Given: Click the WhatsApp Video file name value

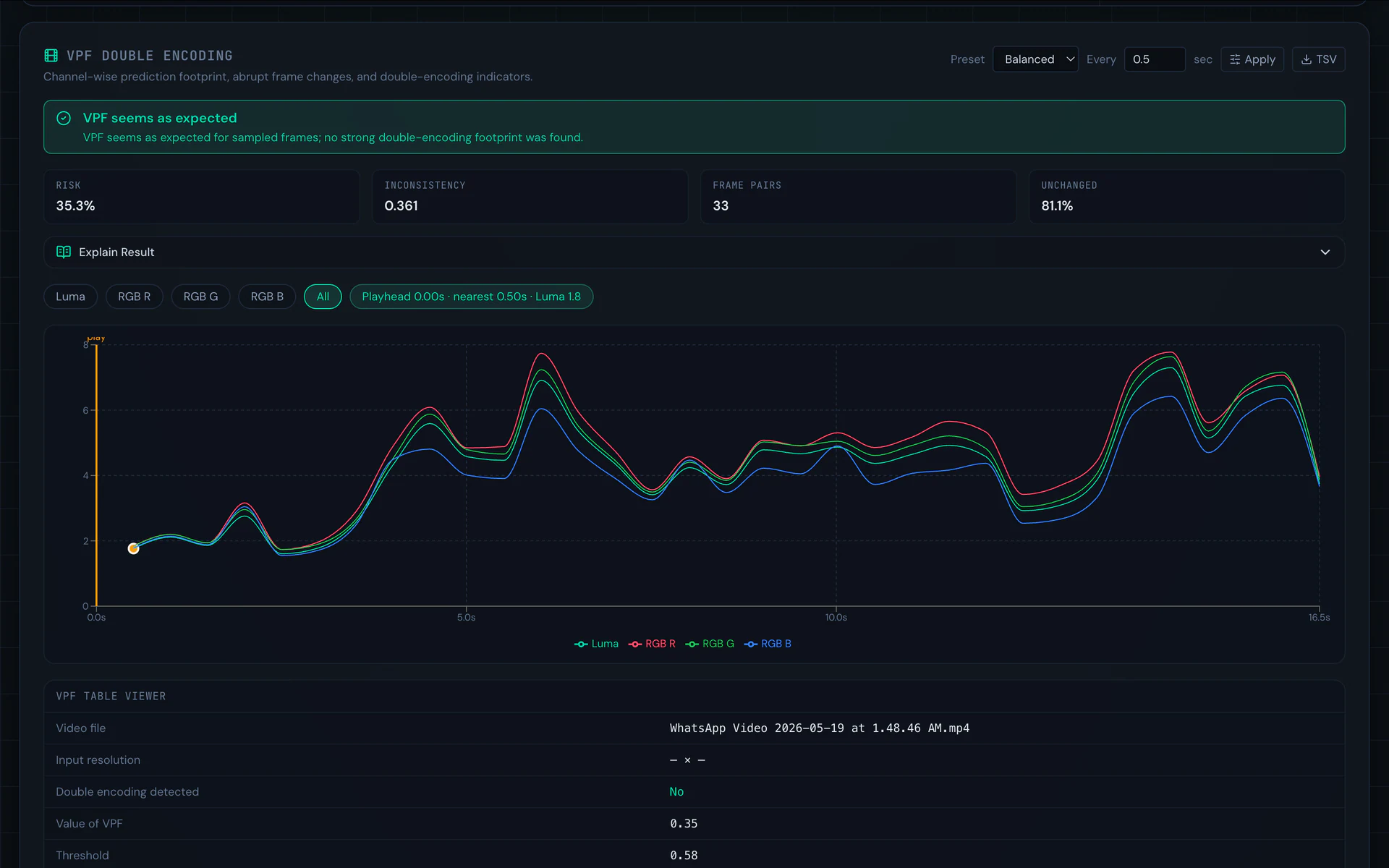Looking at the screenshot, I should [819, 728].
